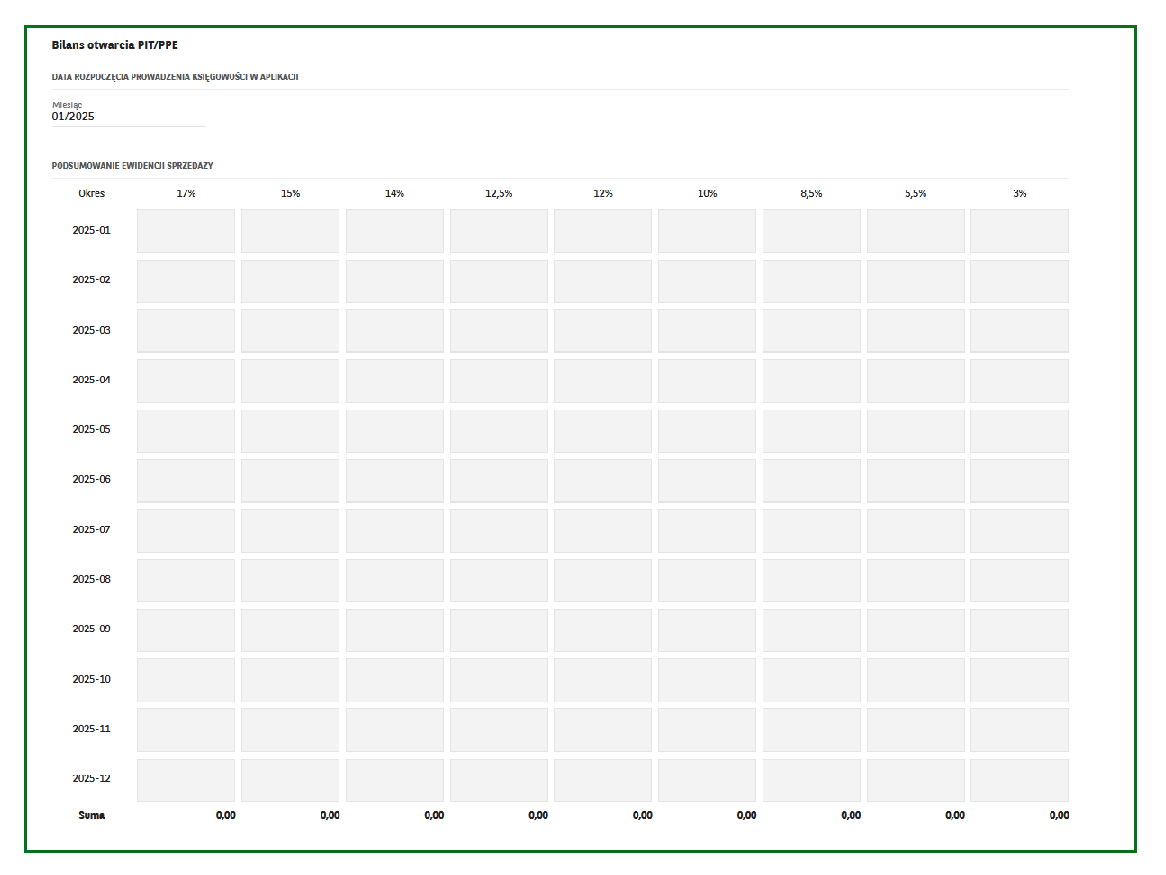Click the Suma total under 17%

pos(226,816)
